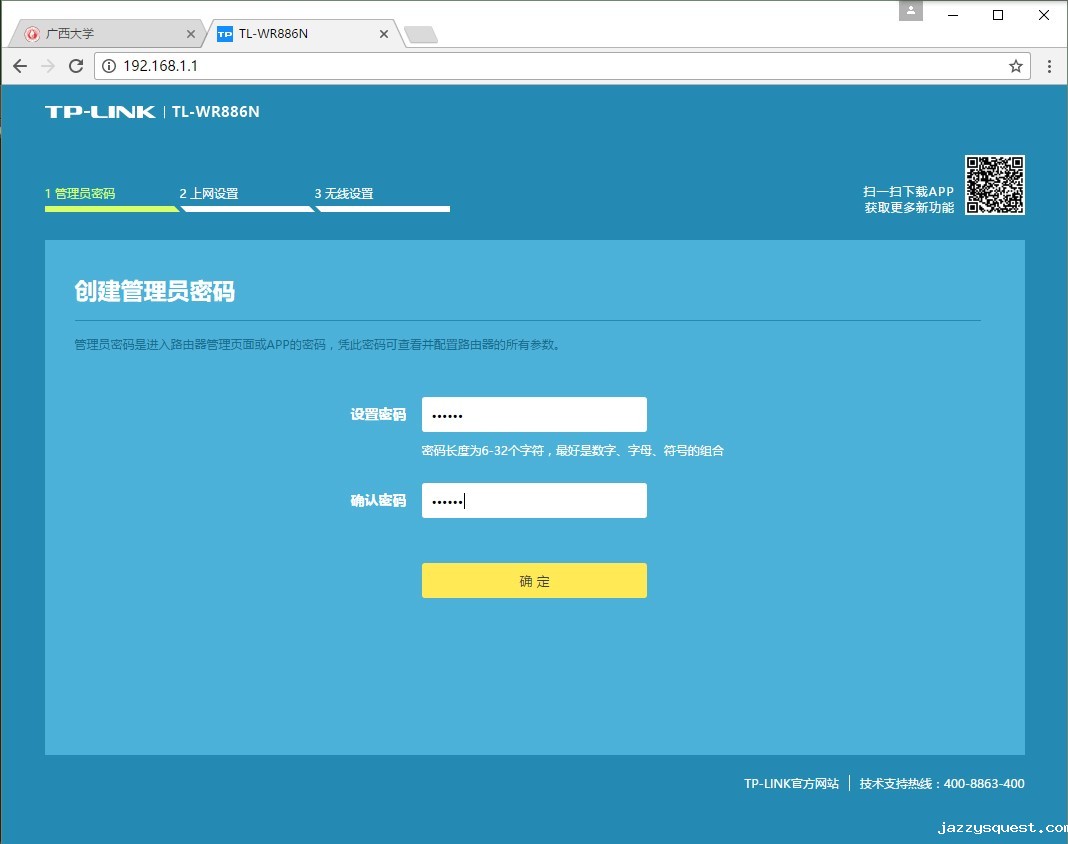The width and height of the screenshot is (1068, 844).
Task: Close the TL-WR886N tab
Action: 383,34
